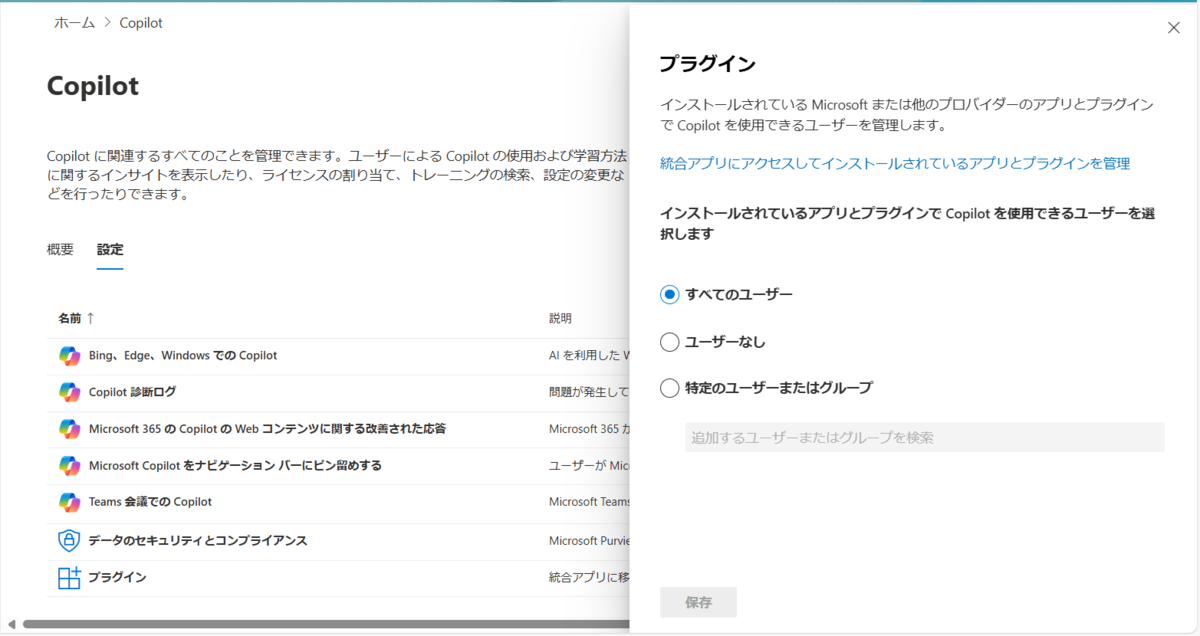1200x636 pixels.
Task: Sort by the 名前 column arrow
Action: pyautogui.click(x=90, y=318)
